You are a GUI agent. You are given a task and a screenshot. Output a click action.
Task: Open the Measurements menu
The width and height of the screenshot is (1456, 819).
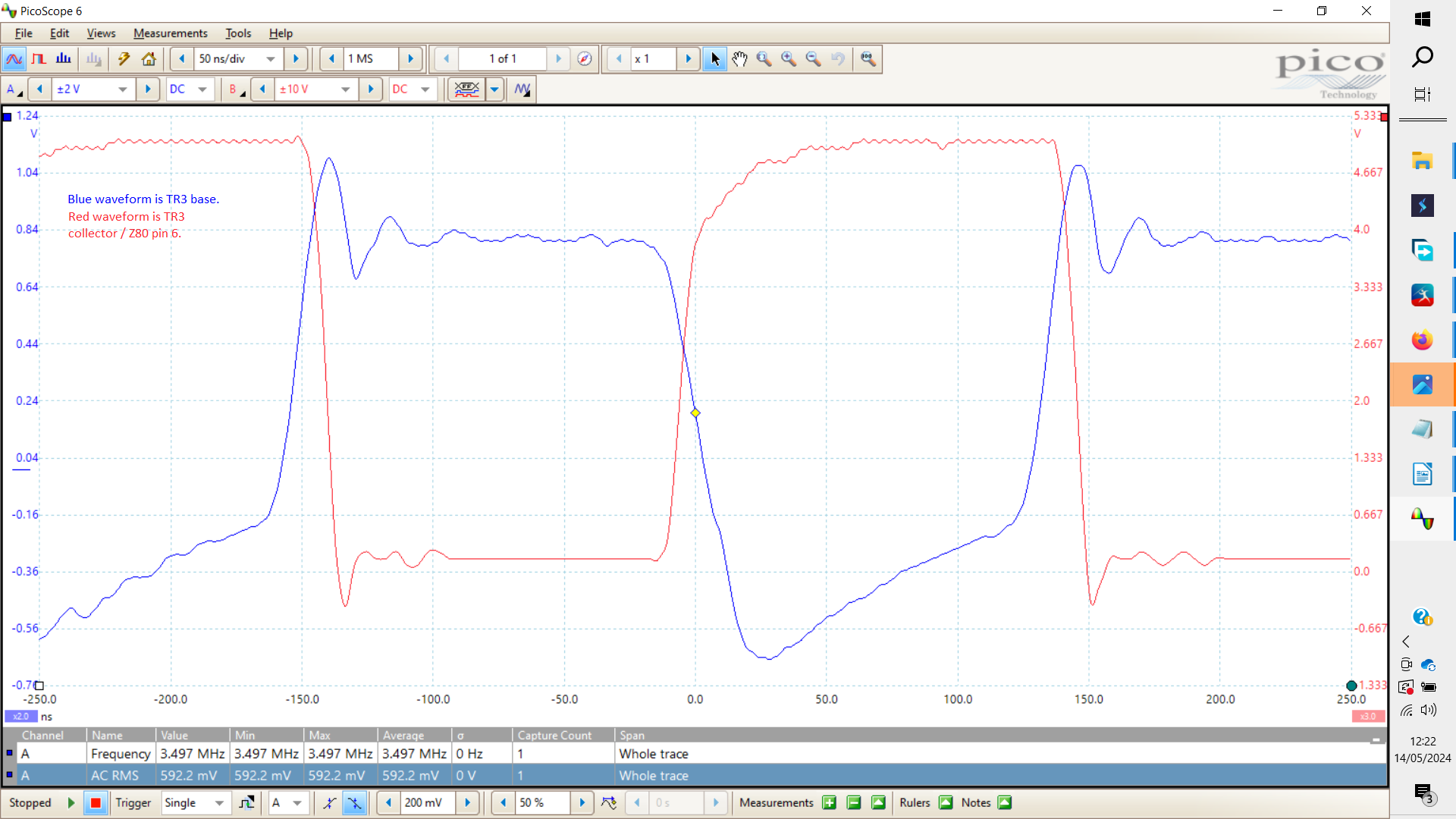[x=170, y=33]
